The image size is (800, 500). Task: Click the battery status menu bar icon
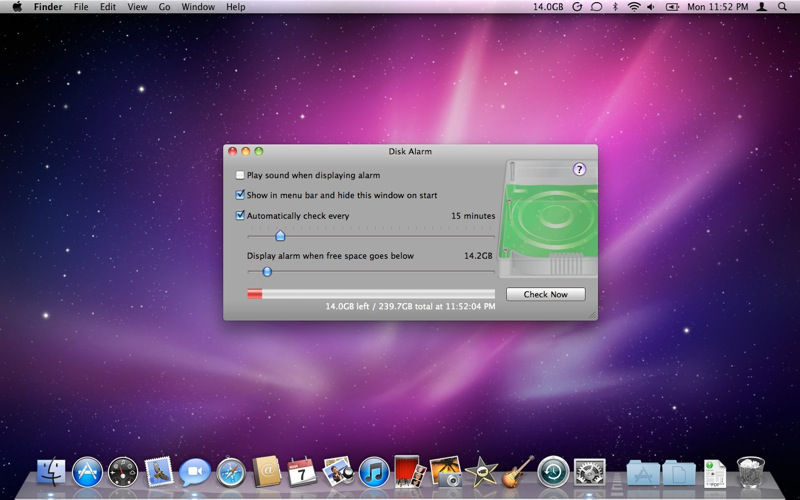[672, 7]
